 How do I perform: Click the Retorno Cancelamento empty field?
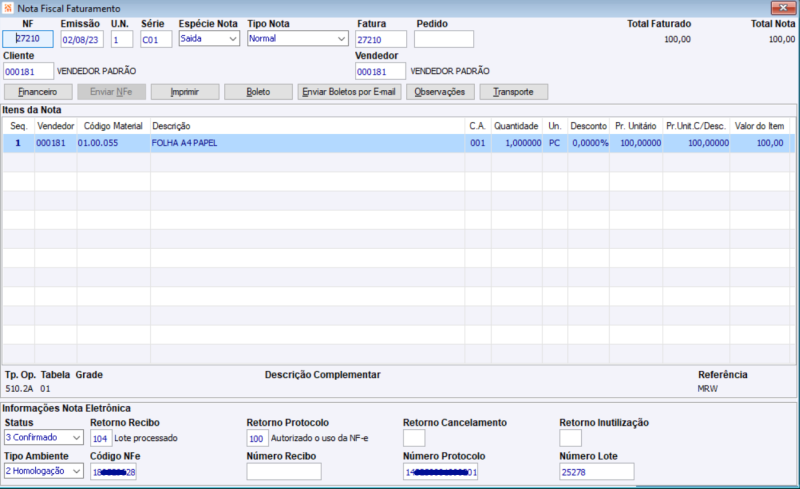[414, 438]
